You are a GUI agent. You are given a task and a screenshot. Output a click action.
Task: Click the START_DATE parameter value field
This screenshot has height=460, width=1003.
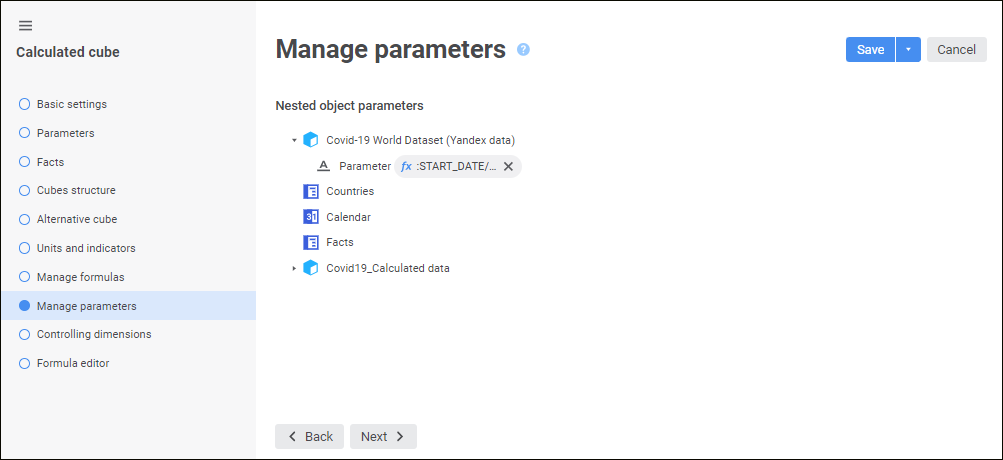[x=456, y=167]
